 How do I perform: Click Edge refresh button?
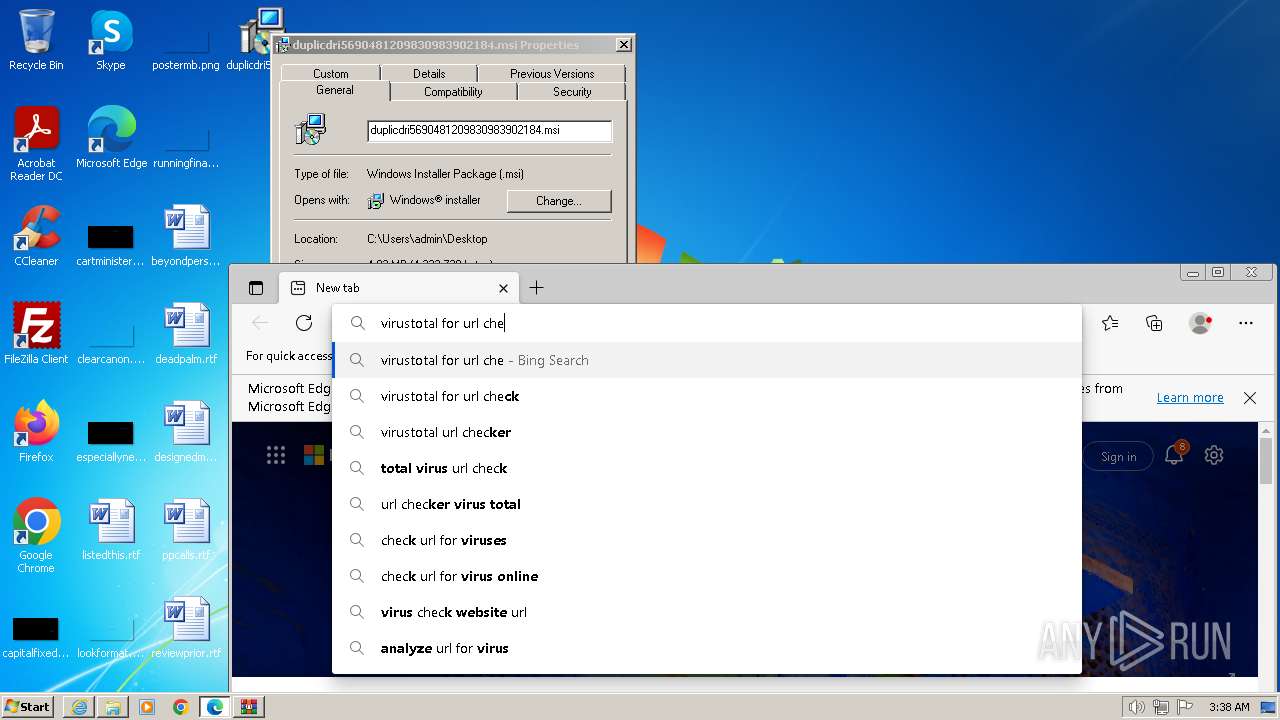pyautogui.click(x=304, y=323)
